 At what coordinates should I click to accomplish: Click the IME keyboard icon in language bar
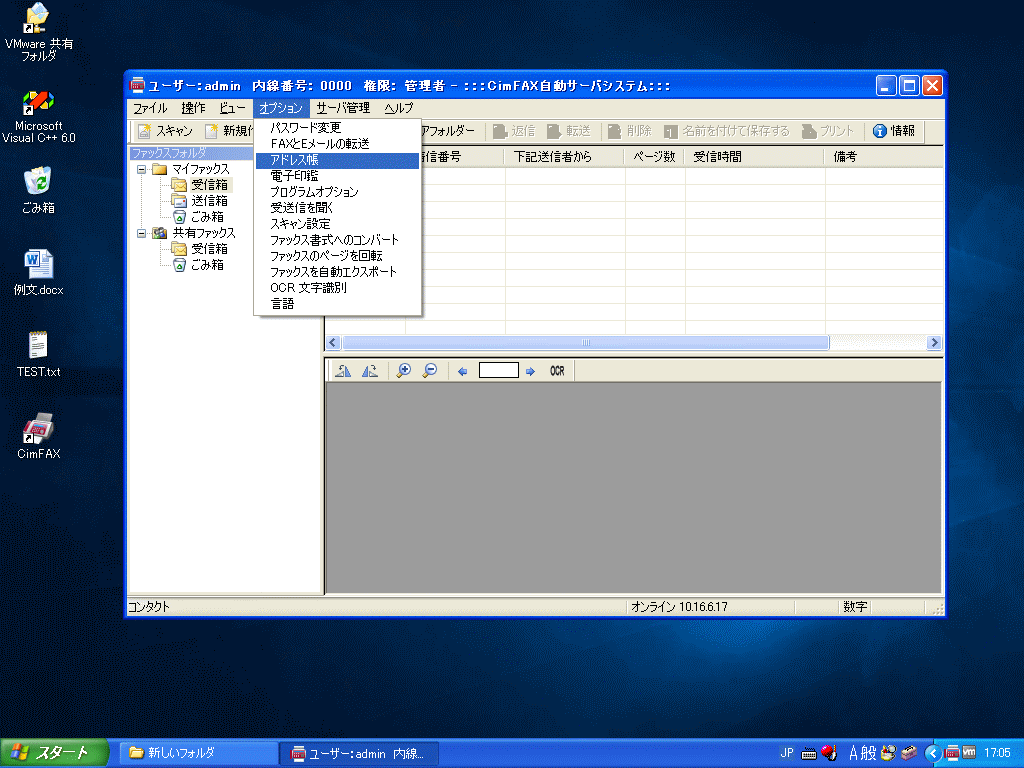tap(808, 754)
